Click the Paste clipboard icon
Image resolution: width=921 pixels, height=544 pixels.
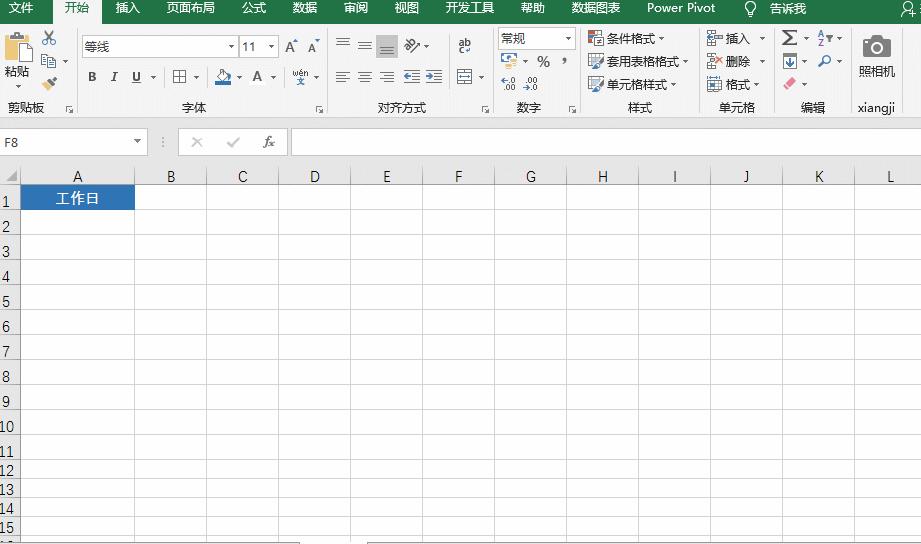(x=18, y=48)
